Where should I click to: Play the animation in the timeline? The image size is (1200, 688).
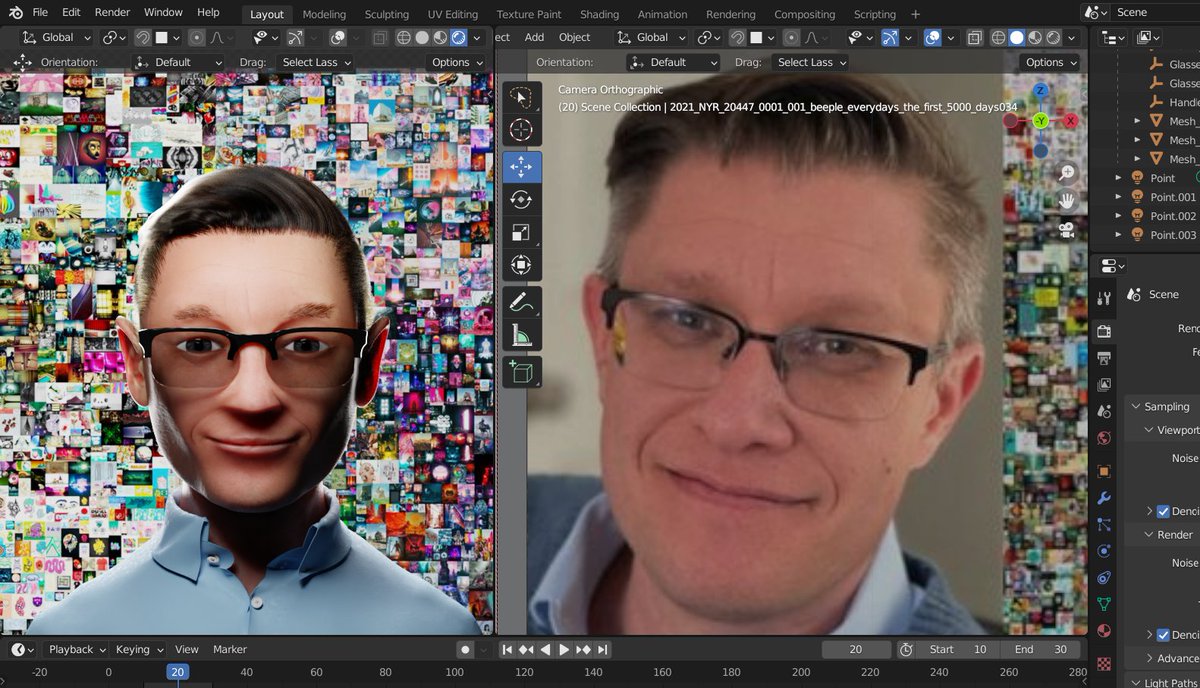click(x=564, y=650)
